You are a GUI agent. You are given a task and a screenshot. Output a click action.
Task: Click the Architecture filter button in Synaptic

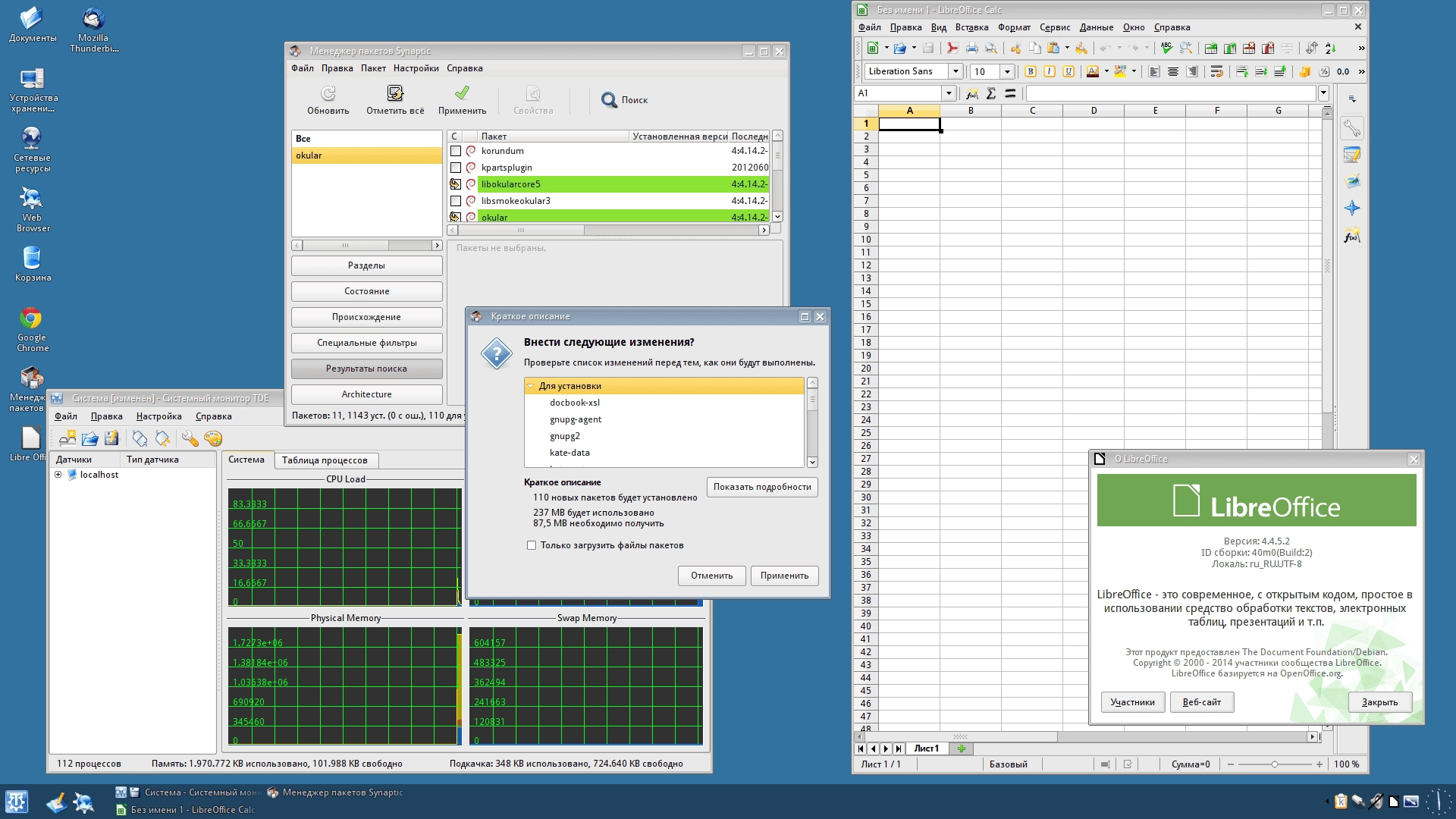tap(367, 394)
